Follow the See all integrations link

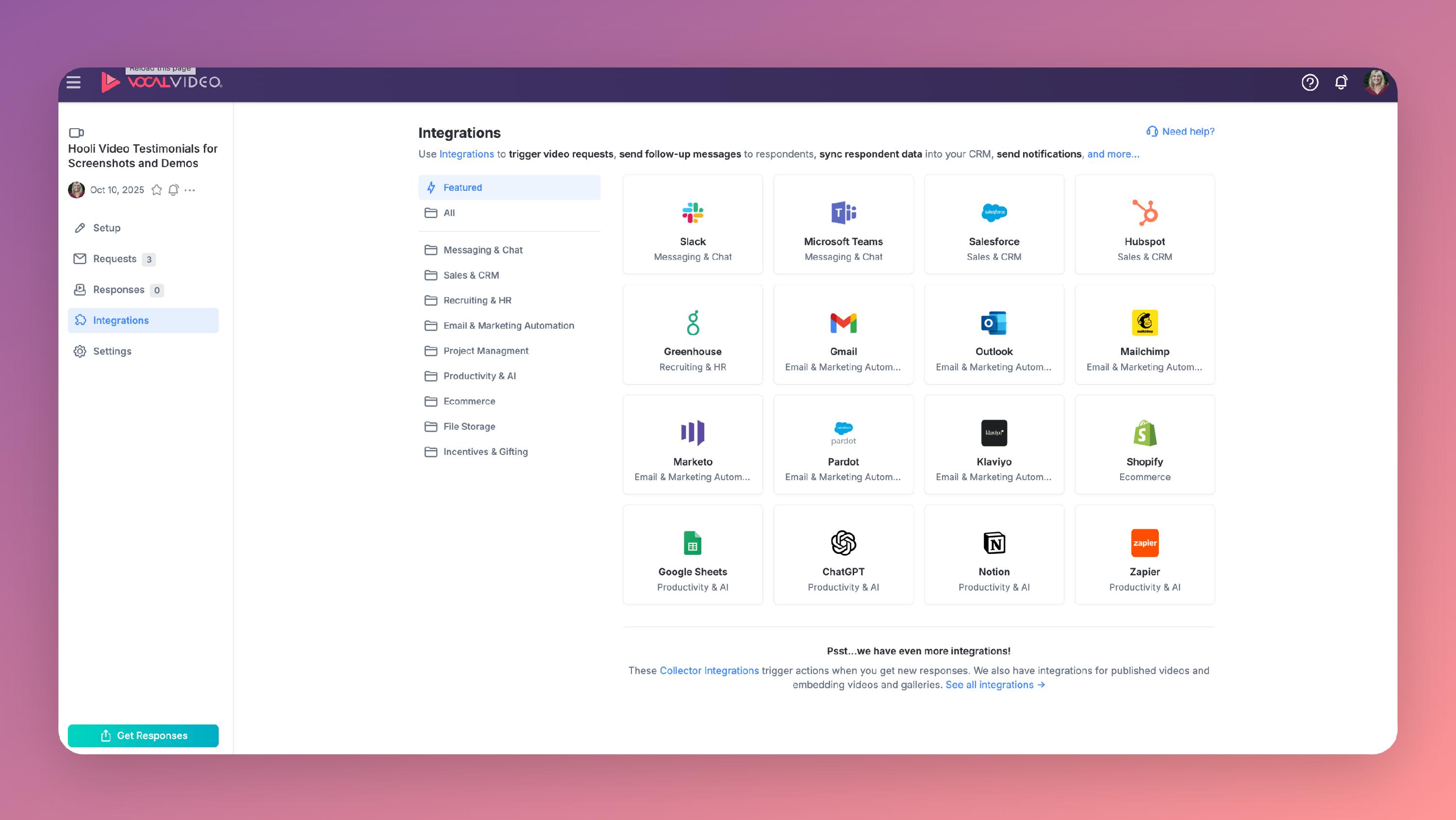point(995,685)
